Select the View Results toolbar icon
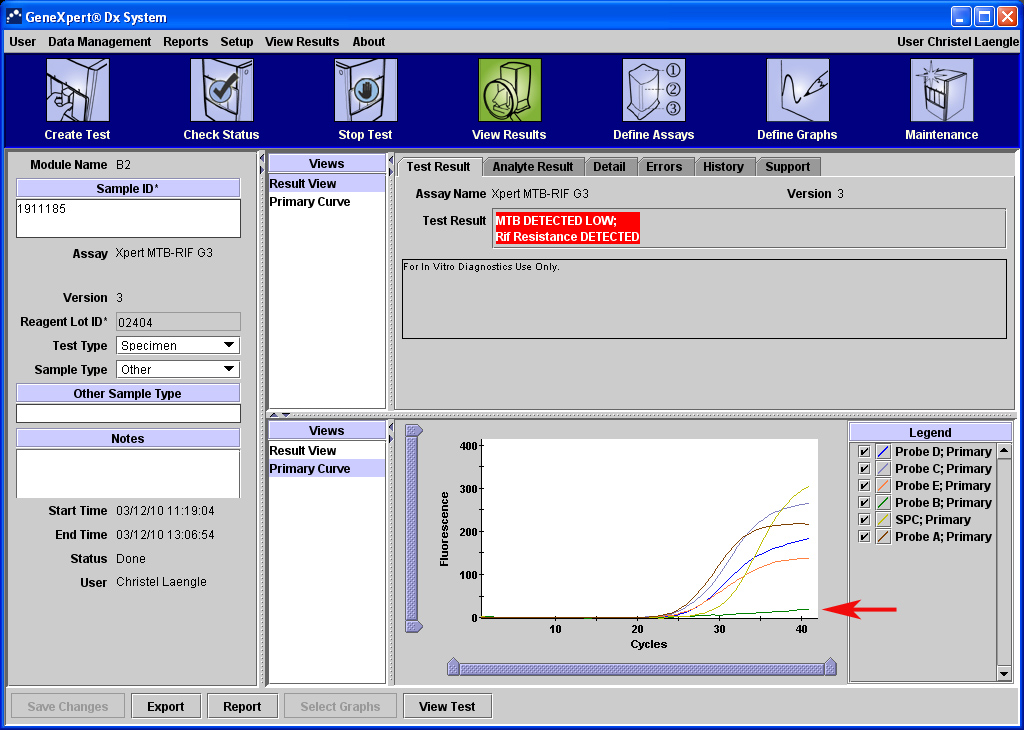Image resolution: width=1024 pixels, height=730 pixels. [x=509, y=91]
